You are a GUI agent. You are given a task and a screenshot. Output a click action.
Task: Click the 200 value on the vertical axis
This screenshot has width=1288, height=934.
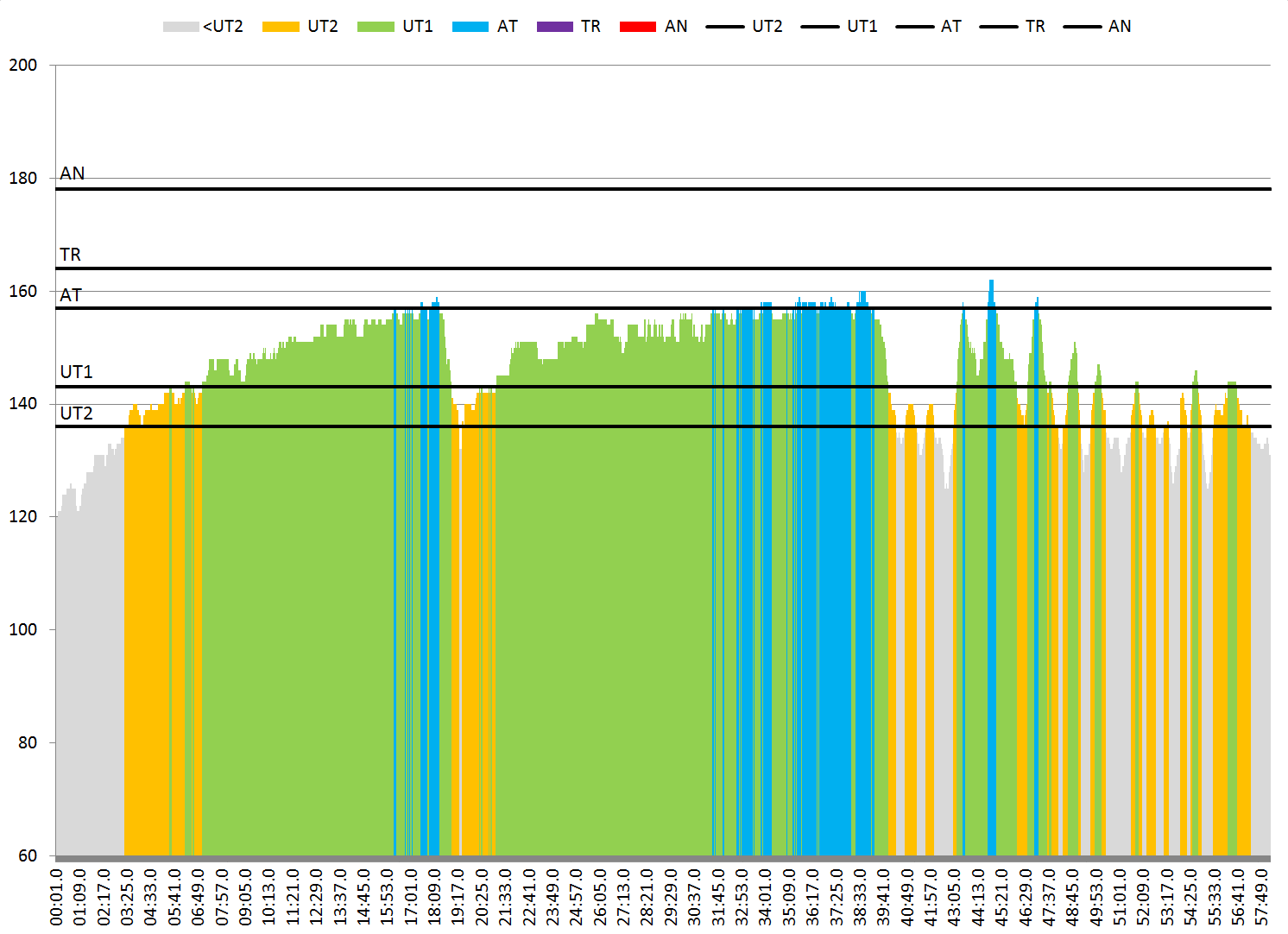tap(23, 66)
